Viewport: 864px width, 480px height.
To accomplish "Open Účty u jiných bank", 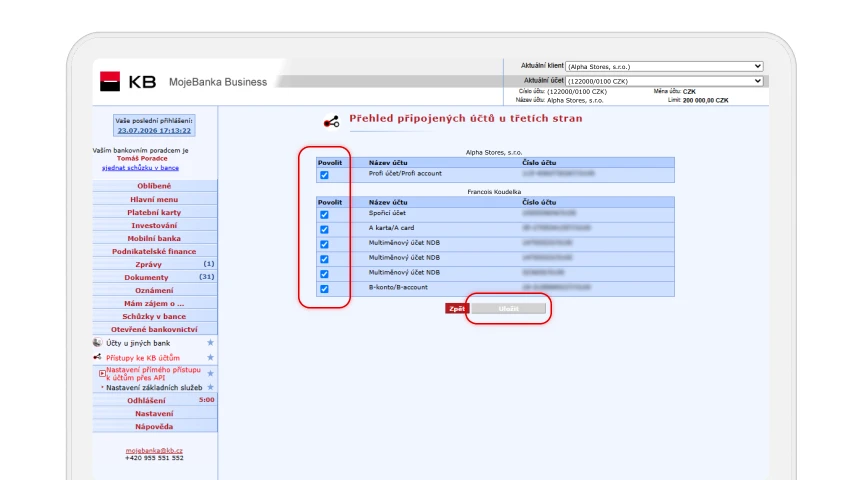I will pos(138,343).
